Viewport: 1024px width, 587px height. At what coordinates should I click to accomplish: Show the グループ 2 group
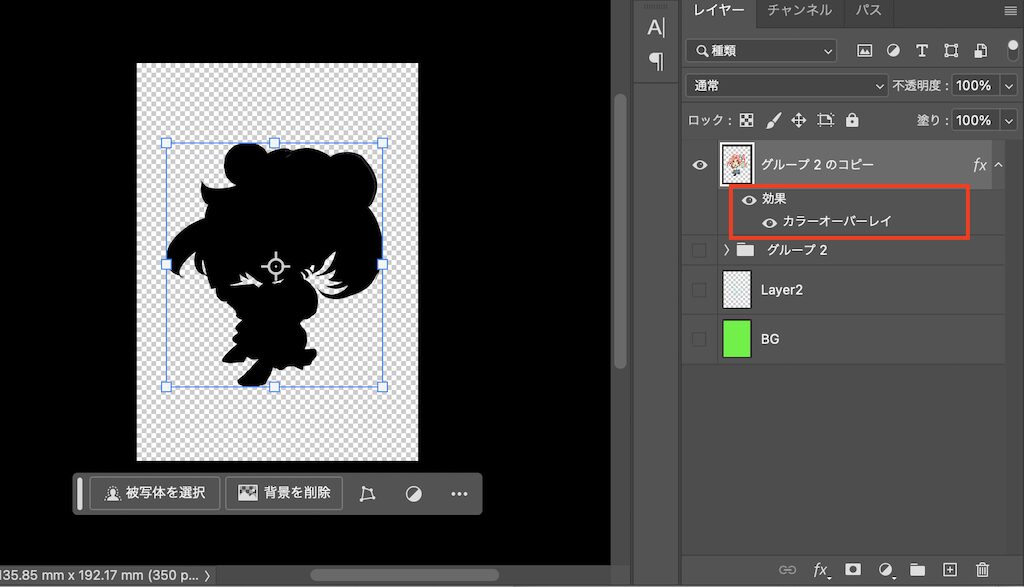point(699,250)
